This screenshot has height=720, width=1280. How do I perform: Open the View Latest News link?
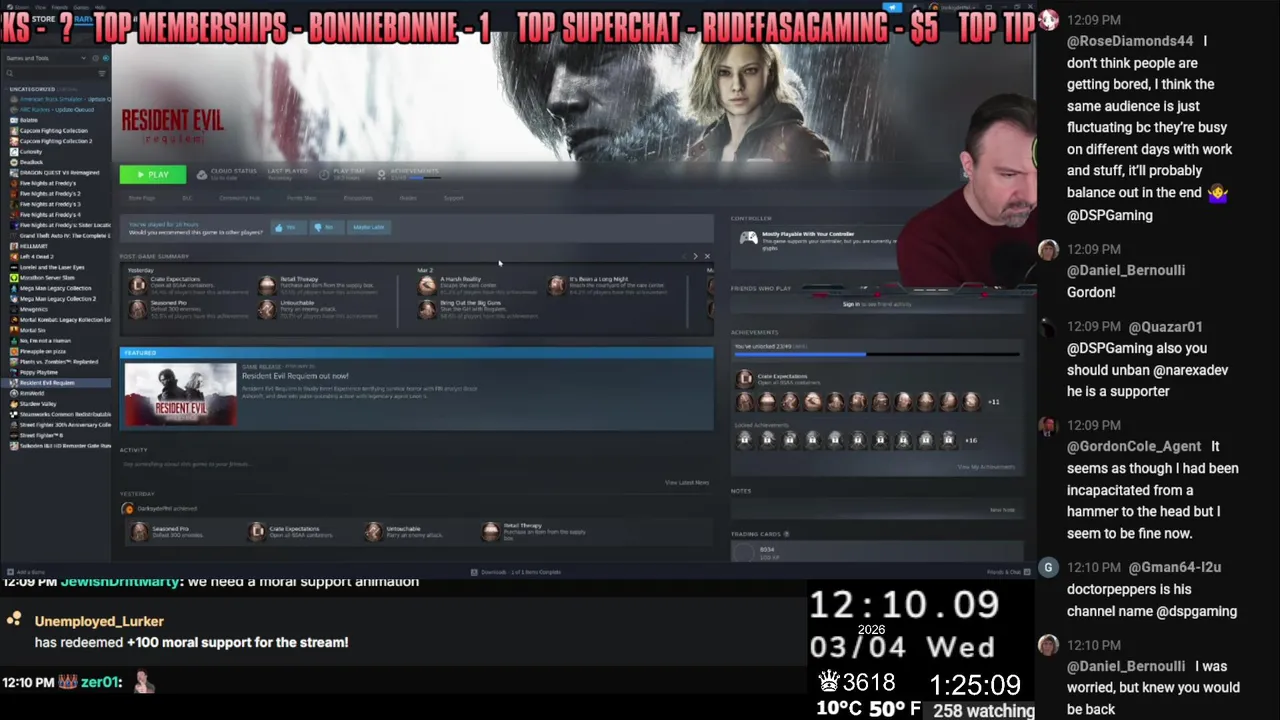coord(686,483)
